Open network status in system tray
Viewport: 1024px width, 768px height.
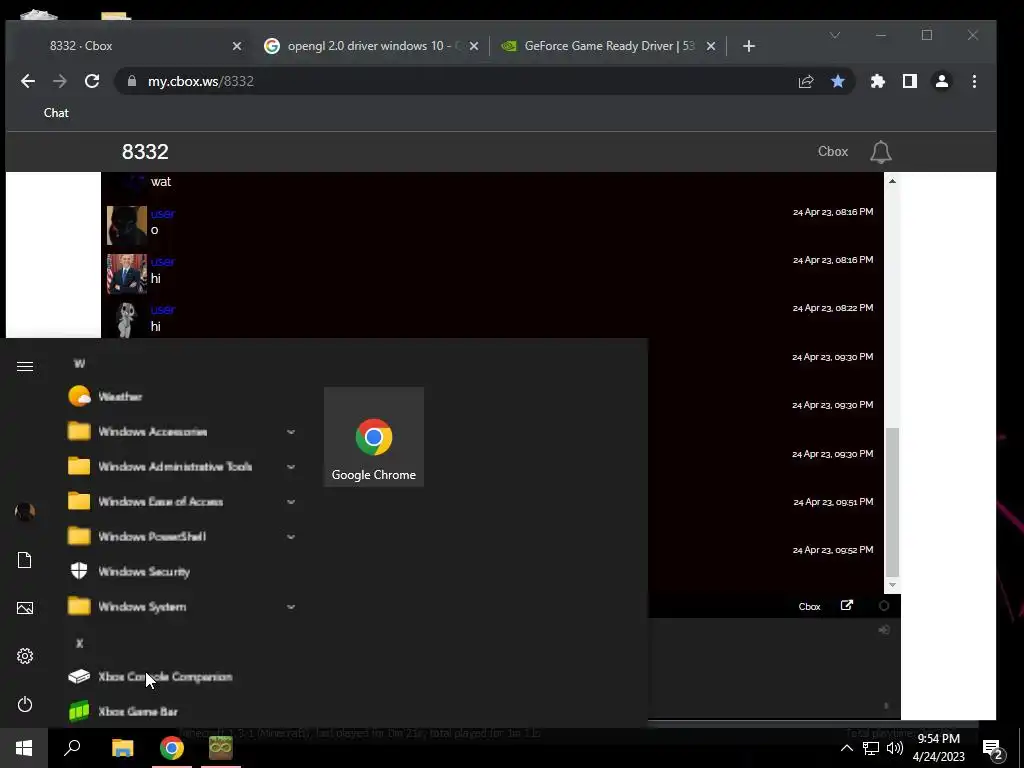[x=871, y=748]
